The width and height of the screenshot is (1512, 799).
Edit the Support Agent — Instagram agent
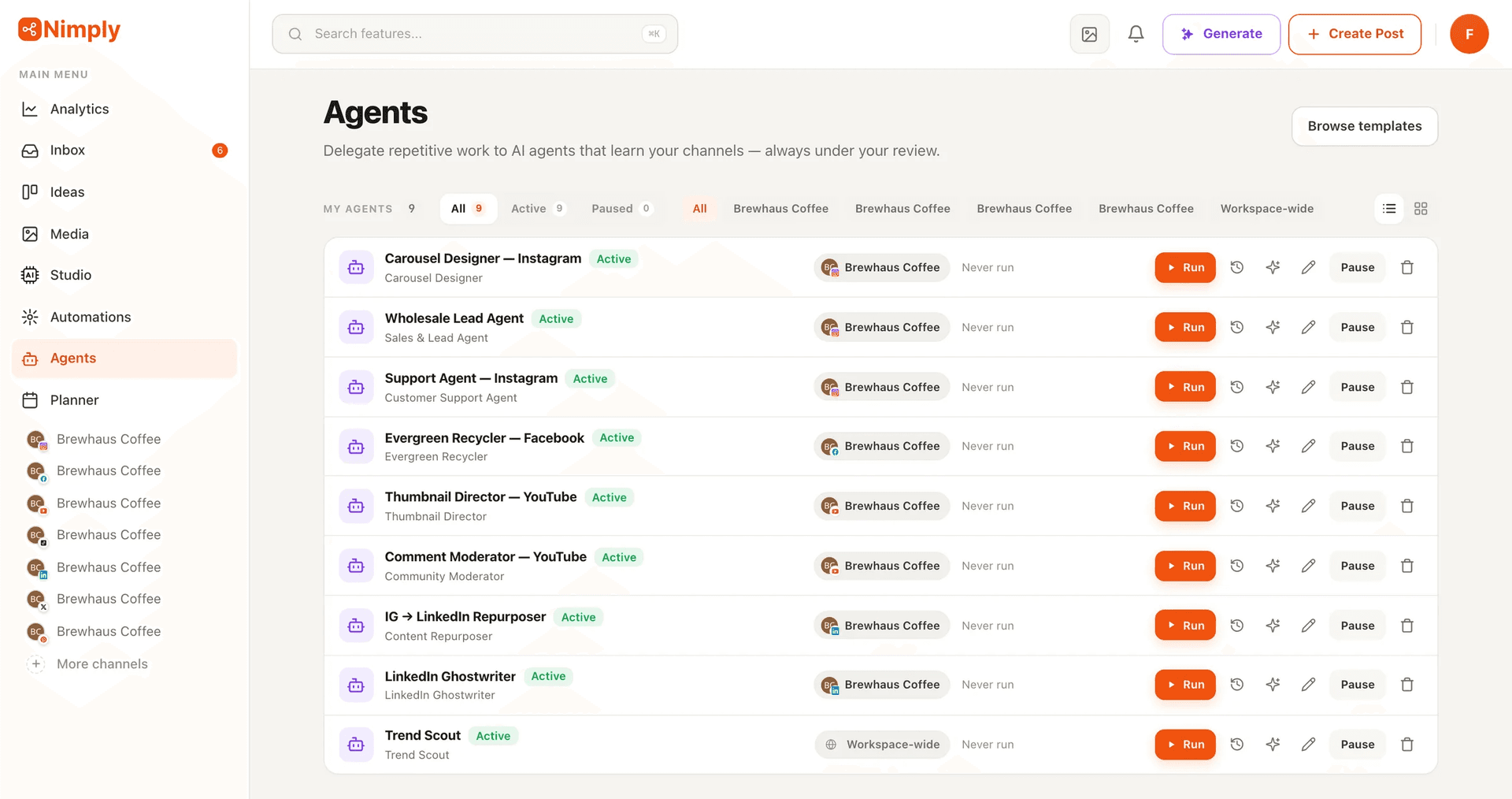click(x=1308, y=387)
